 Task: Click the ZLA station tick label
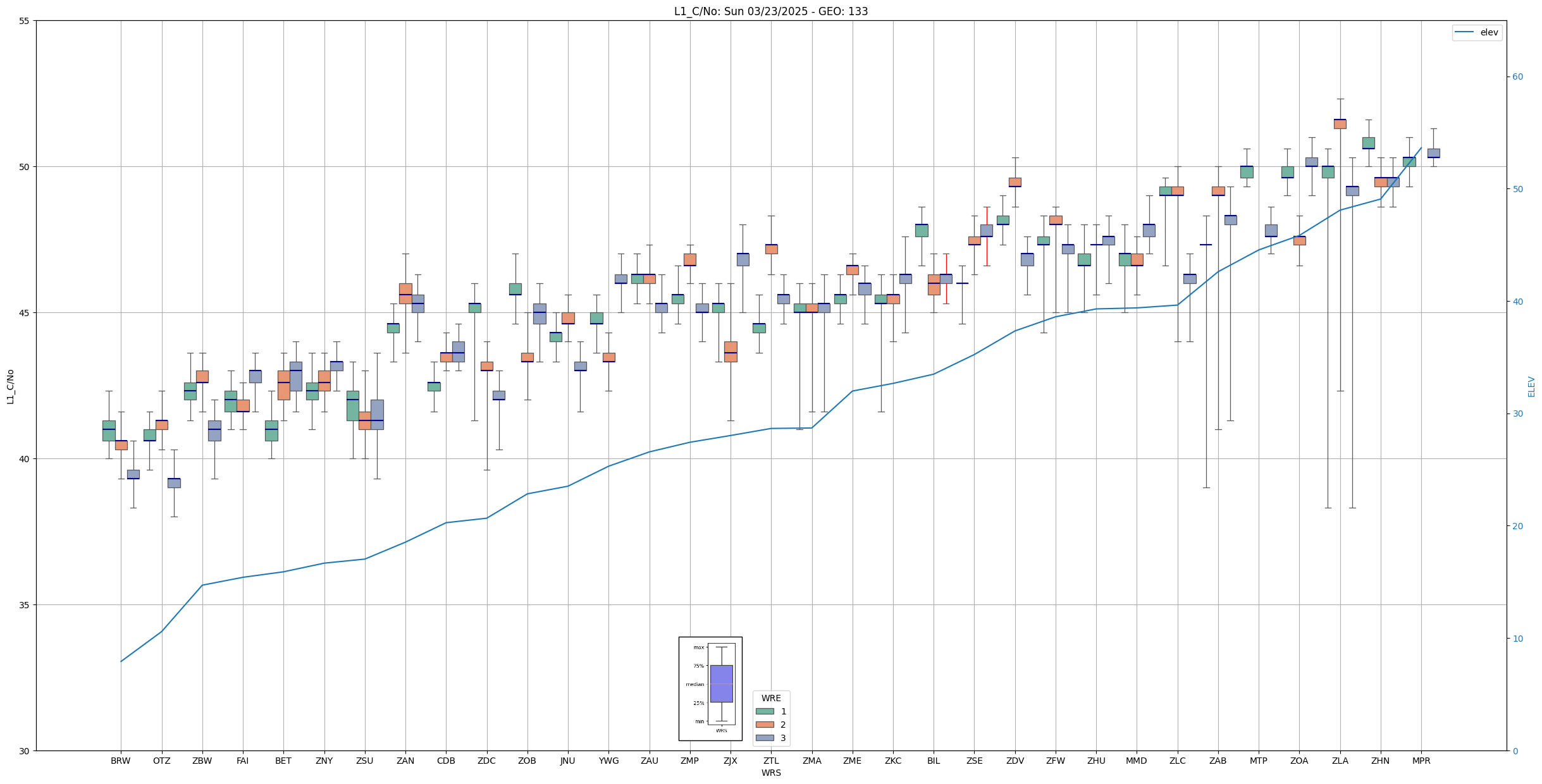click(1340, 761)
